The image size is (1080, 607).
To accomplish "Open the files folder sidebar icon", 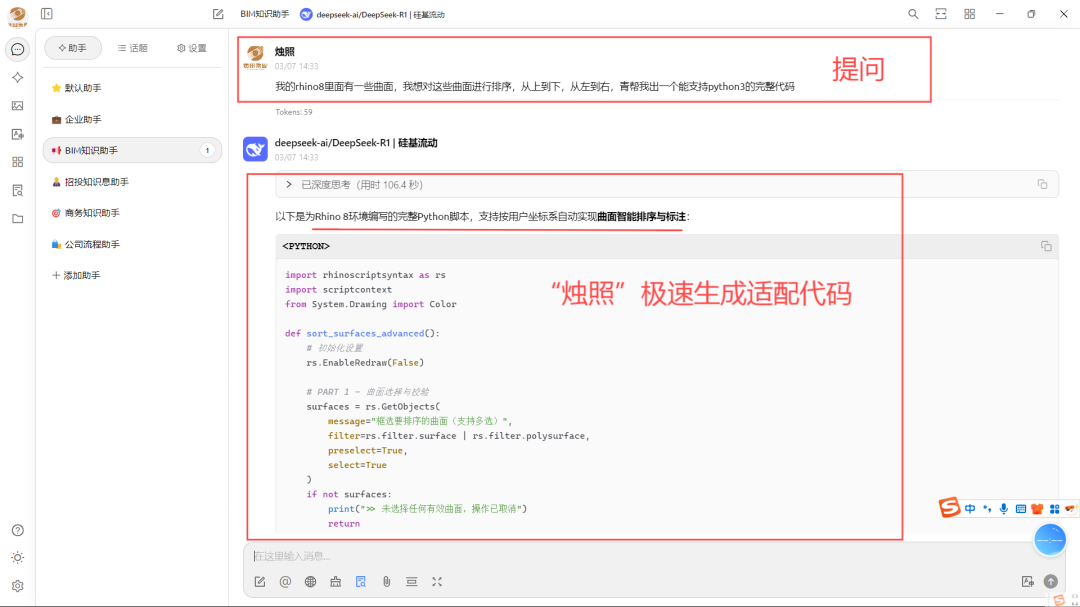I will pyautogui.click(x=18, y=218).
